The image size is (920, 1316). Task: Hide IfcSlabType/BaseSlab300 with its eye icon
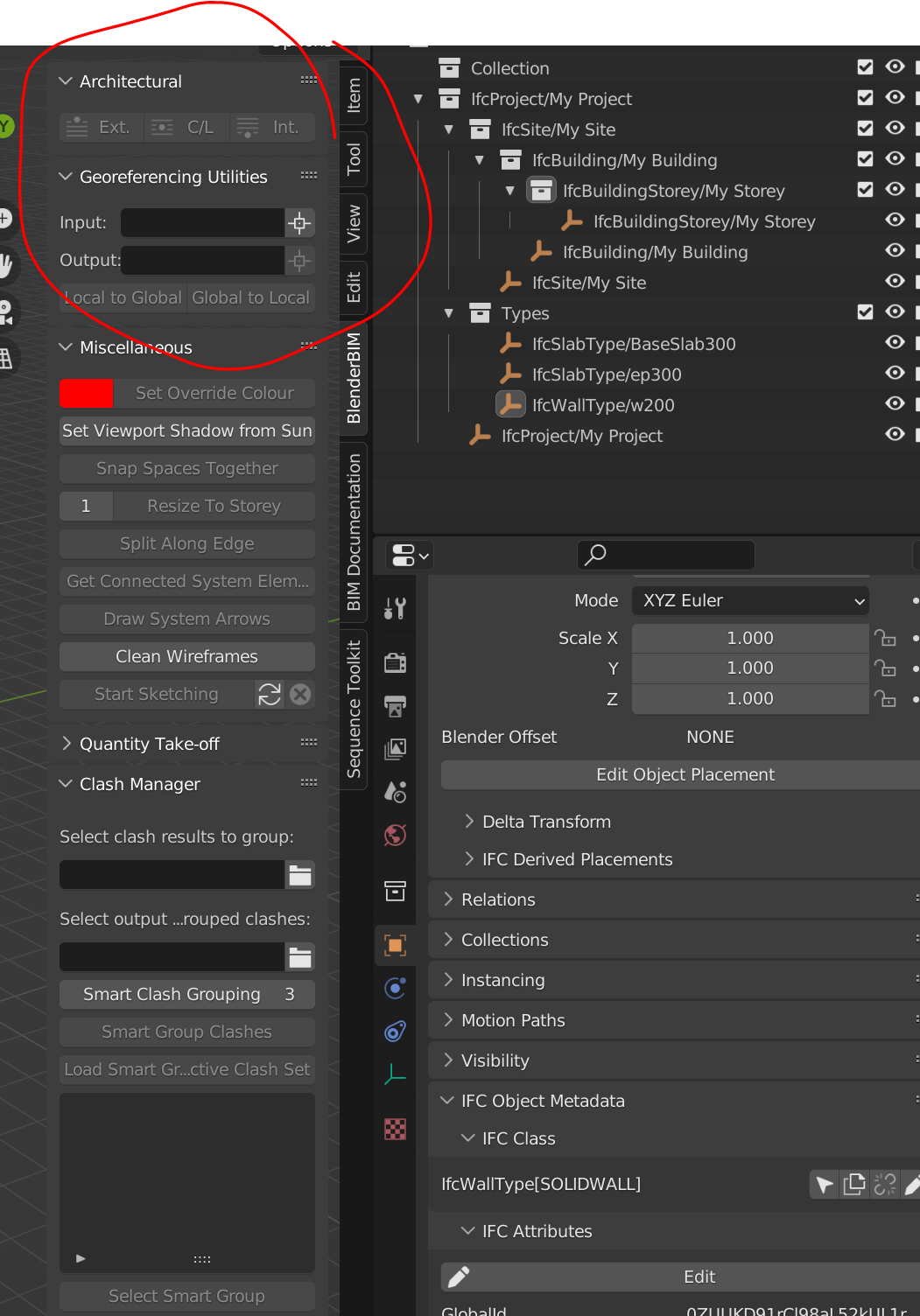[x=895, y=343]
